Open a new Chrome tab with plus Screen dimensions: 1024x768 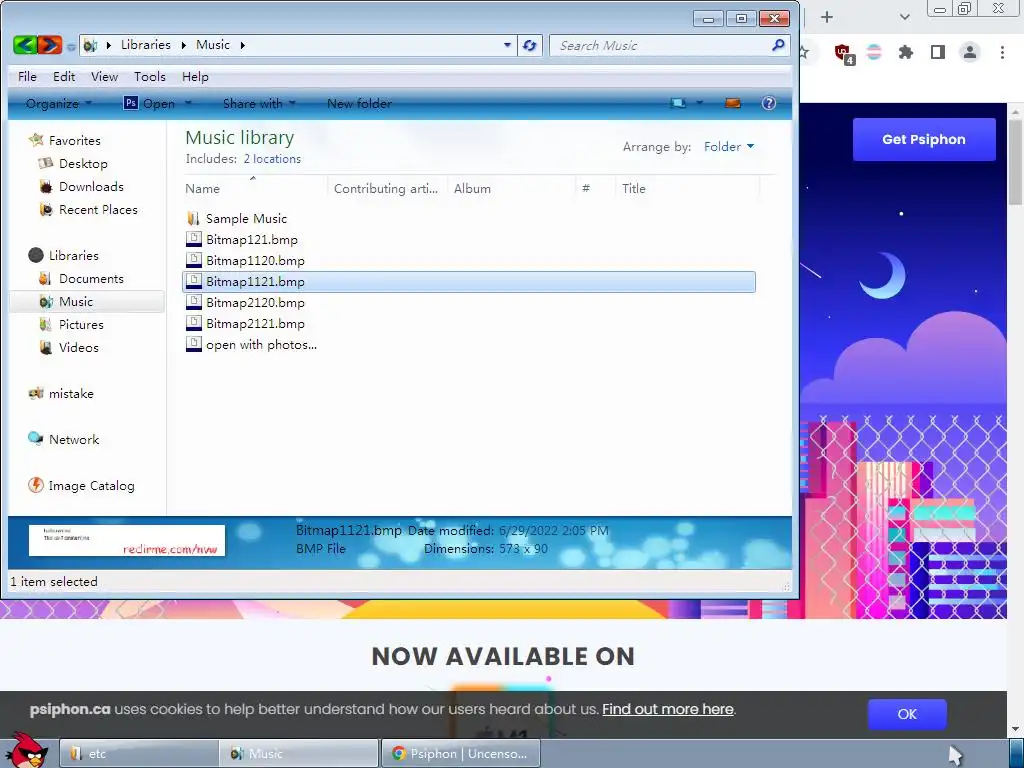tap(827, 17)
